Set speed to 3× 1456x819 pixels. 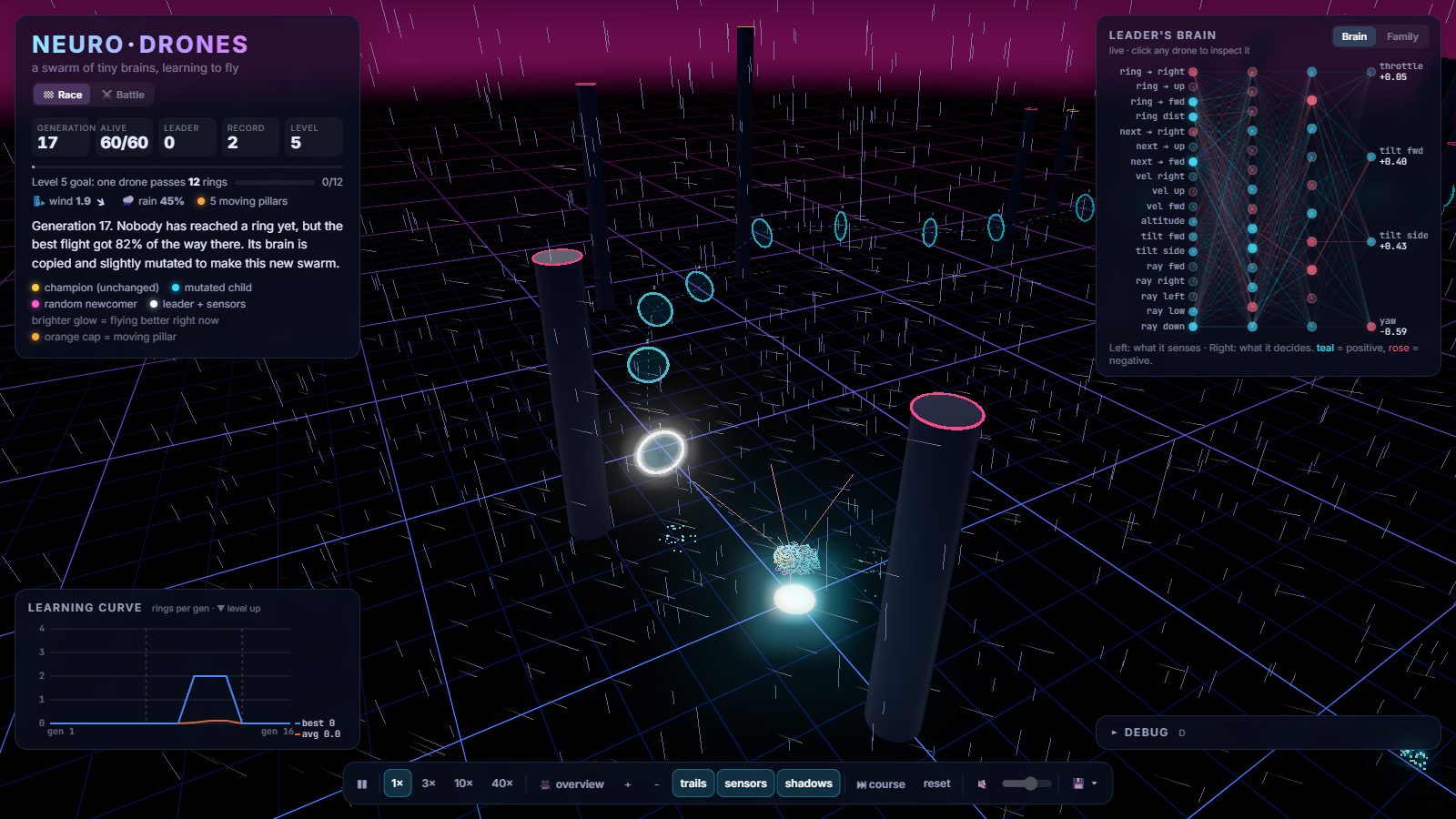coord(429,784)
